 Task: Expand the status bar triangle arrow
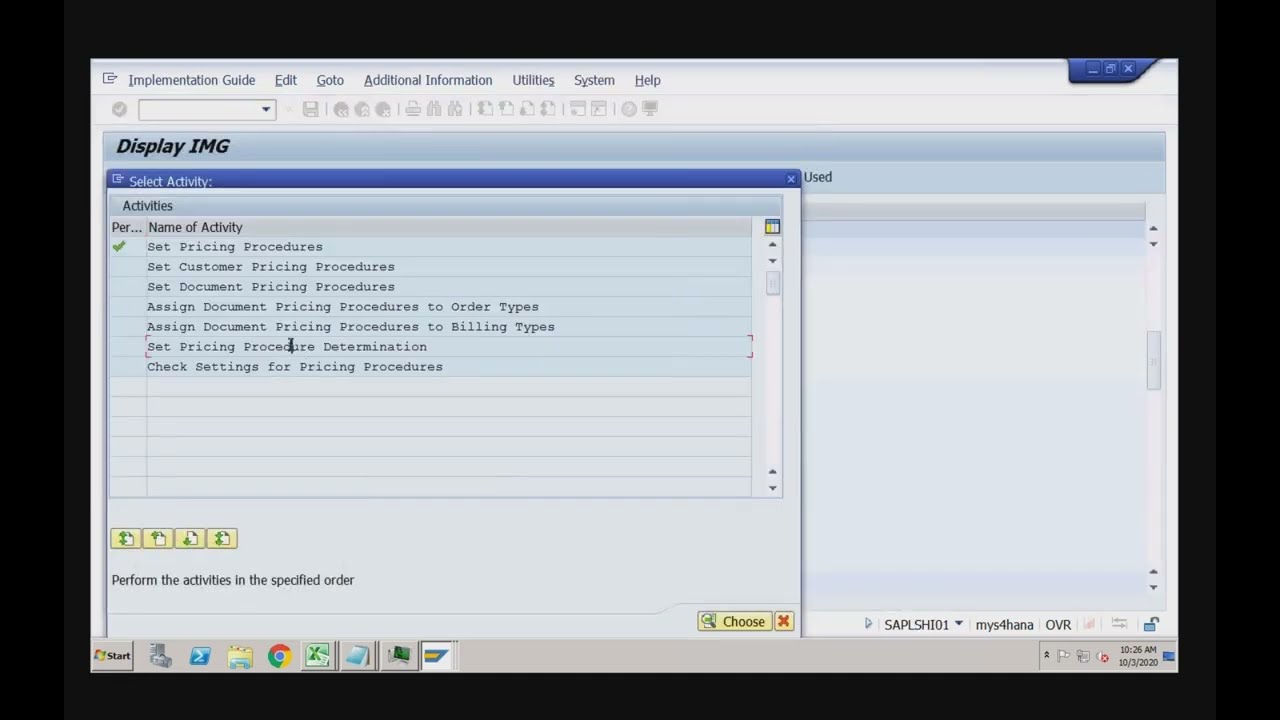868,624
